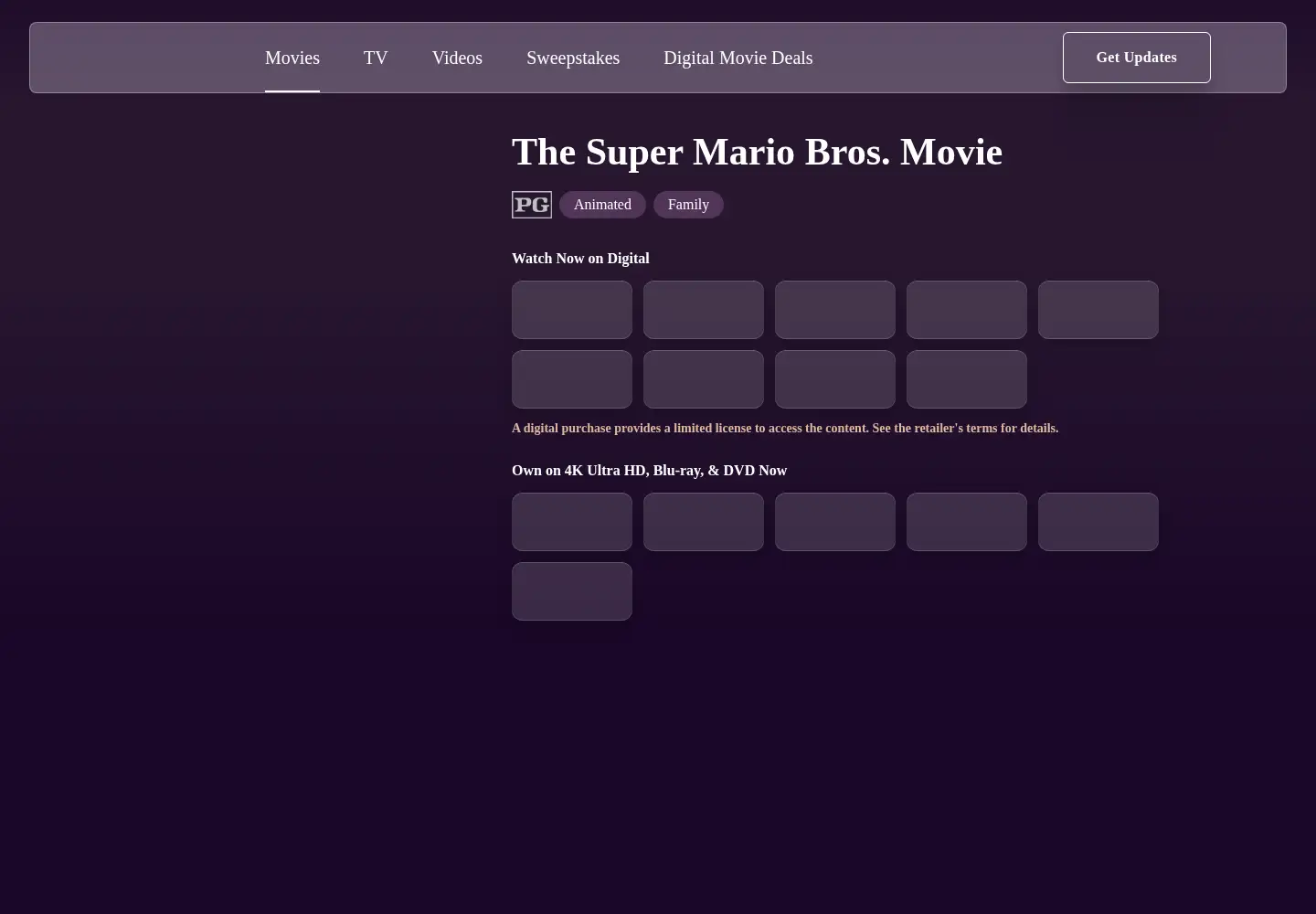
Task: Click the digital purchase license disclaimer text
Action: coord(785,428)
